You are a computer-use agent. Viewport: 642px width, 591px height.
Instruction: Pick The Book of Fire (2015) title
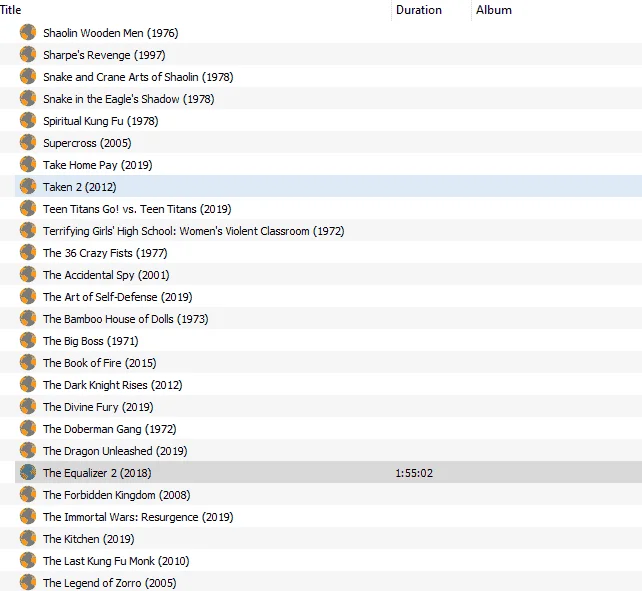(99, 363)
